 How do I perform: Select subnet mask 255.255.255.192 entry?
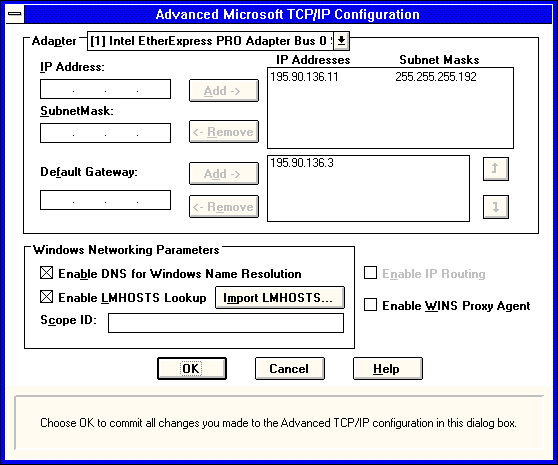(x=436, y=77)
